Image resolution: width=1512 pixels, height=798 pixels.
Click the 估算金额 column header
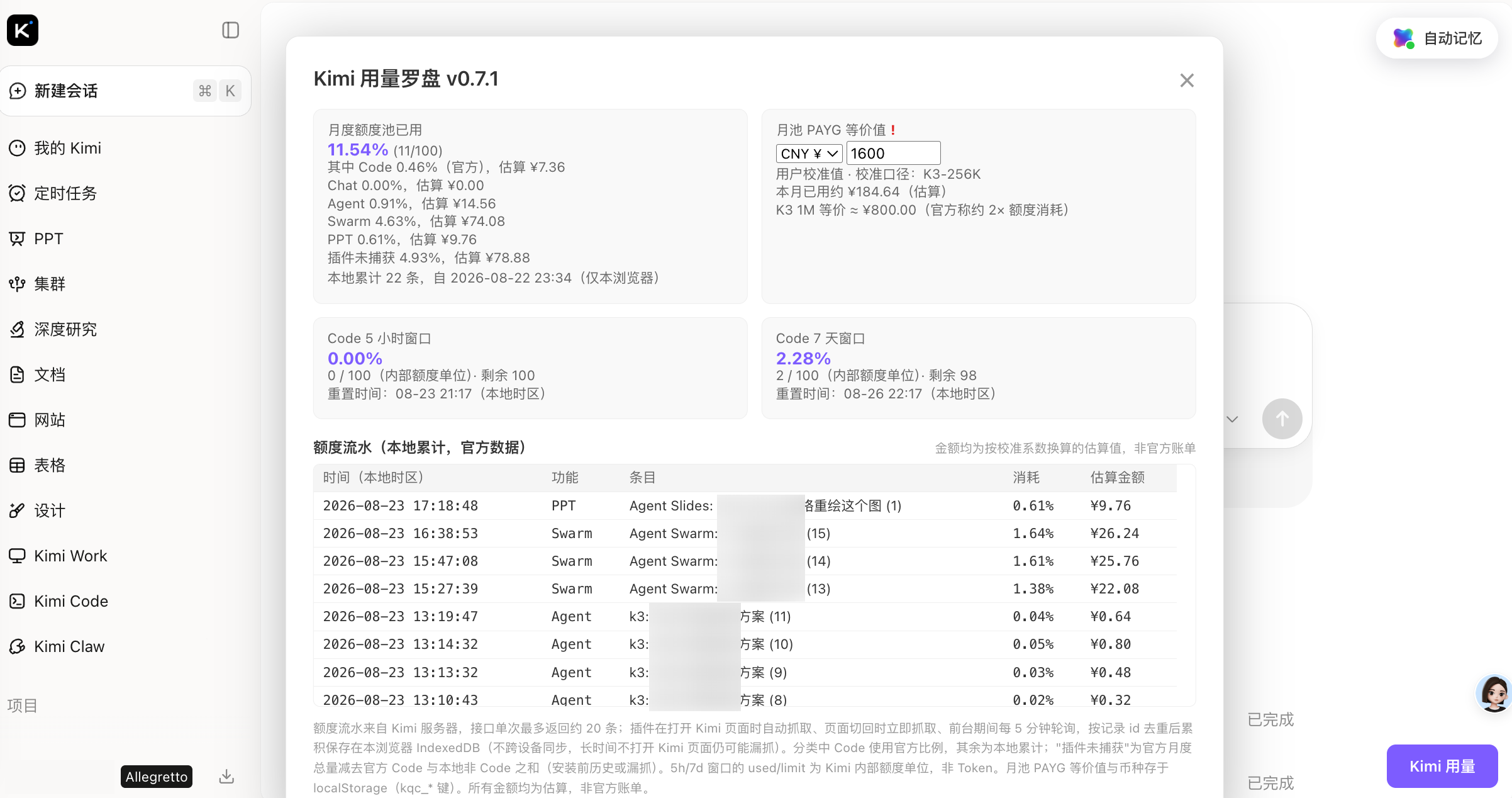pos(1118,478)
